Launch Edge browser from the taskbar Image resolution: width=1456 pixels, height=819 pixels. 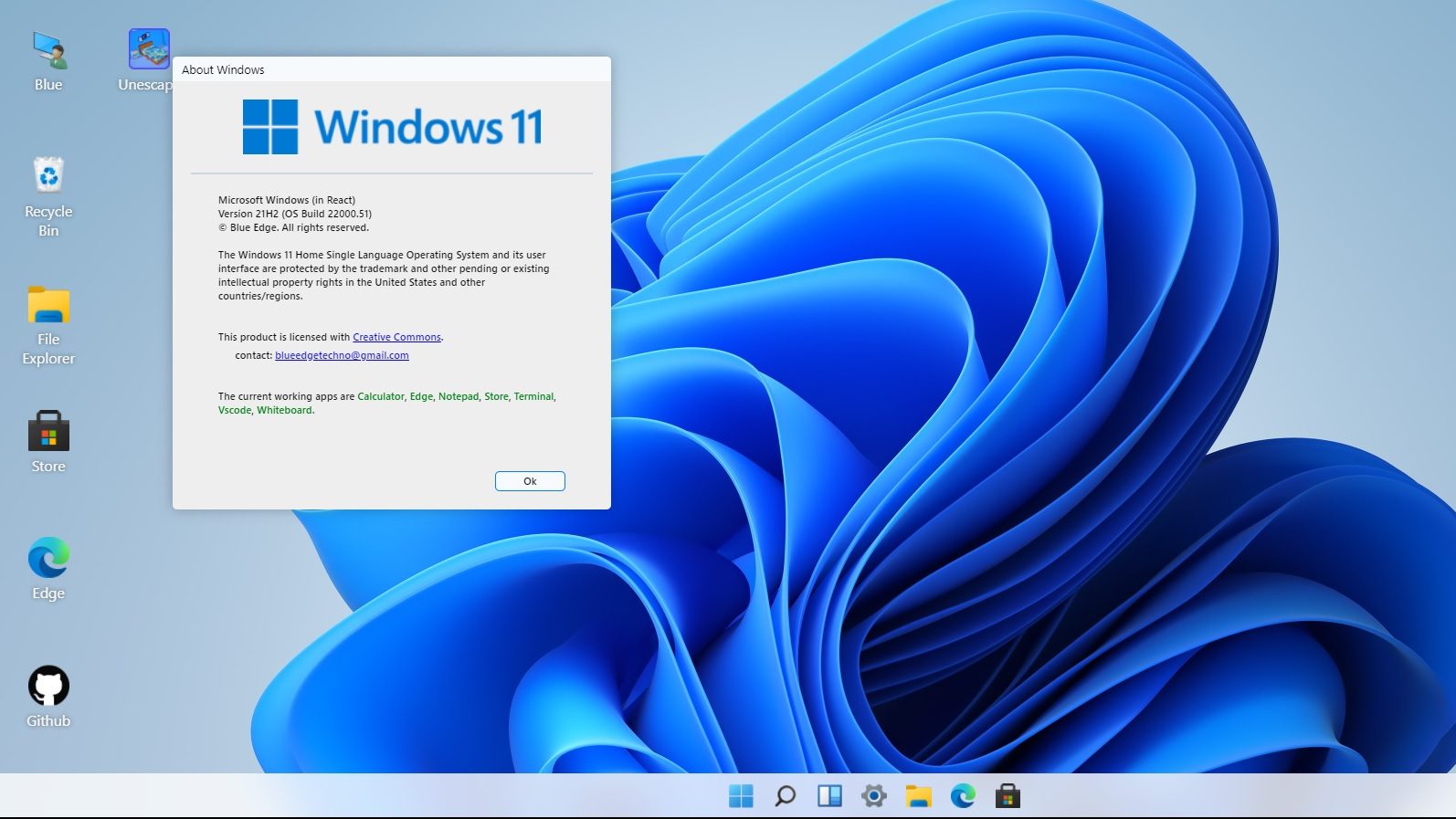point(963,796)
